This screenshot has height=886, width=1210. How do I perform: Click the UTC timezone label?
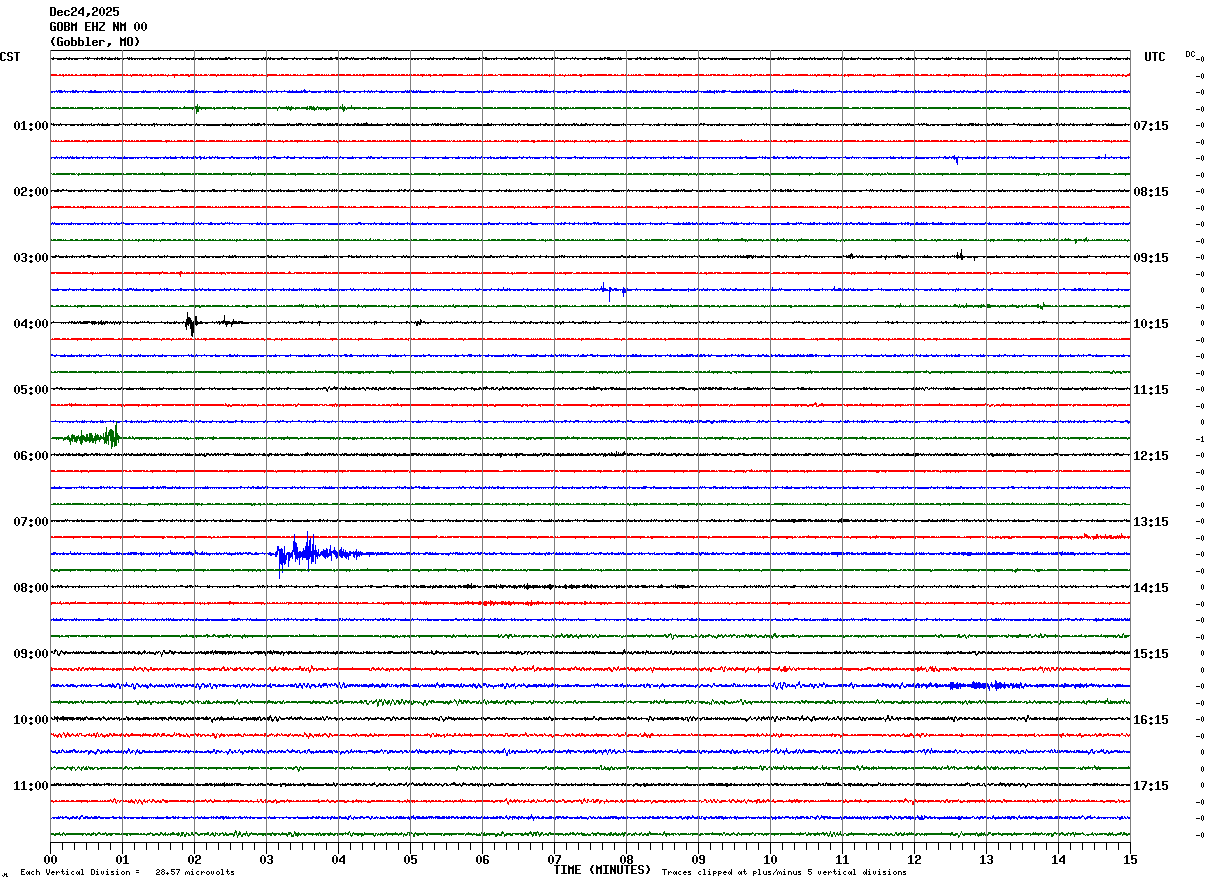click(1155, 57)
